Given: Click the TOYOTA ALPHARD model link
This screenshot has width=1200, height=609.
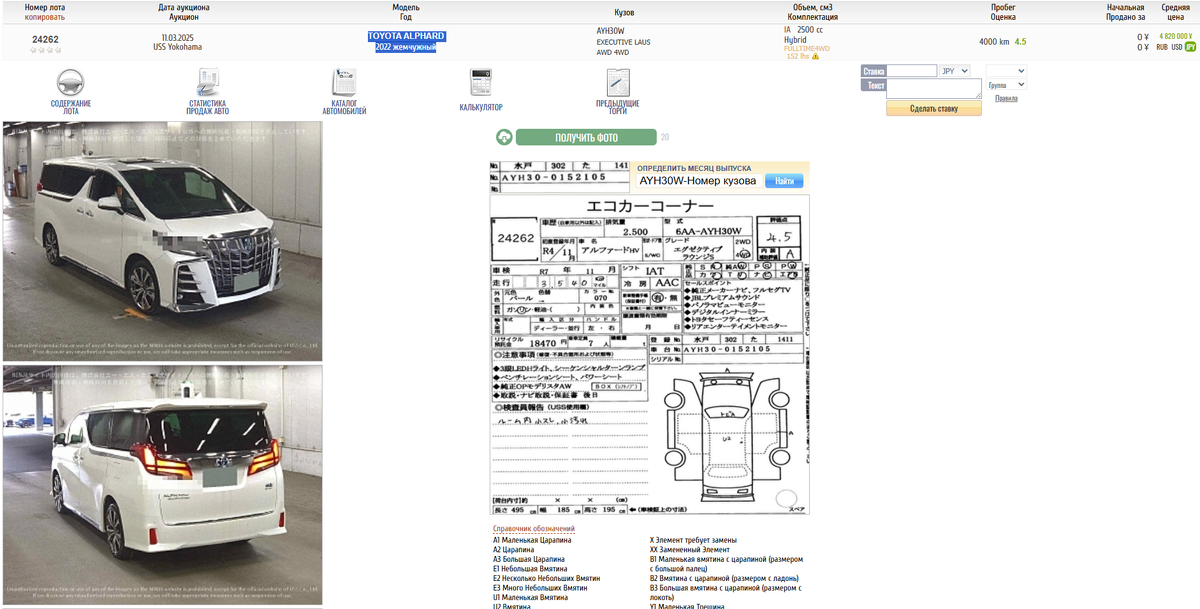Looking at the screenshot, I should point(407,36).
